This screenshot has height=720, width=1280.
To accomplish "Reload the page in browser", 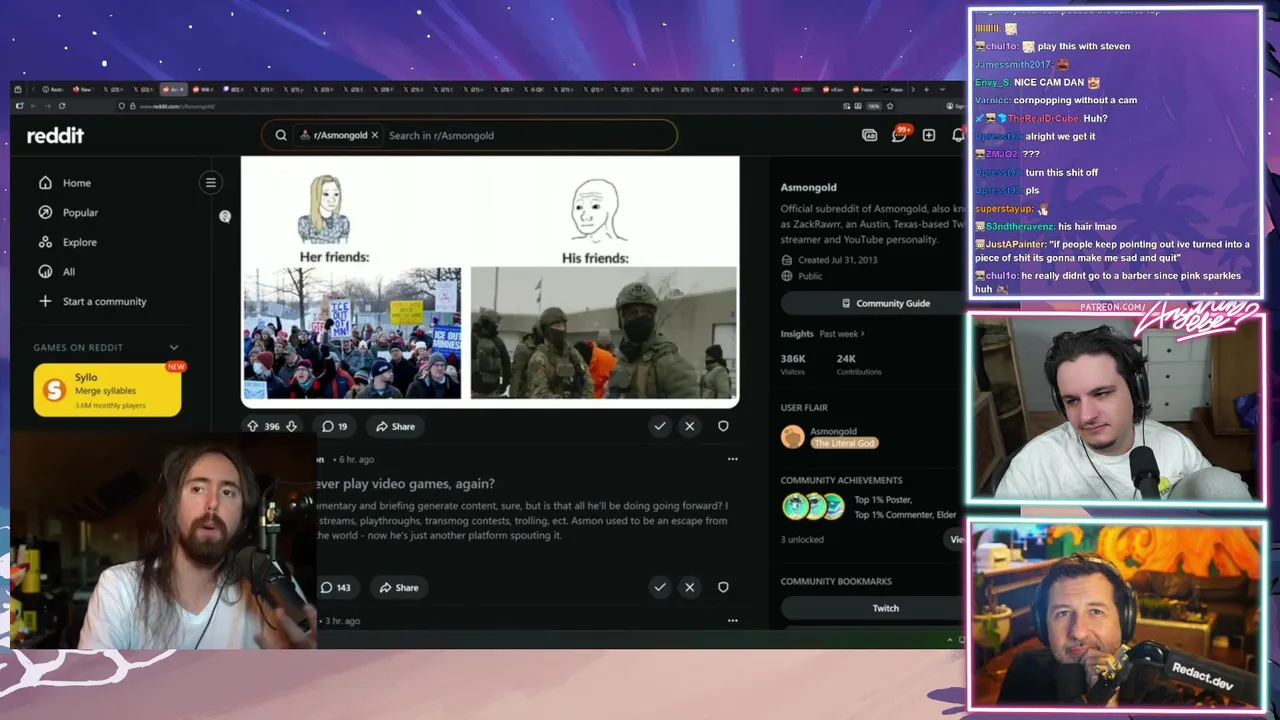I will click(62, 106).
